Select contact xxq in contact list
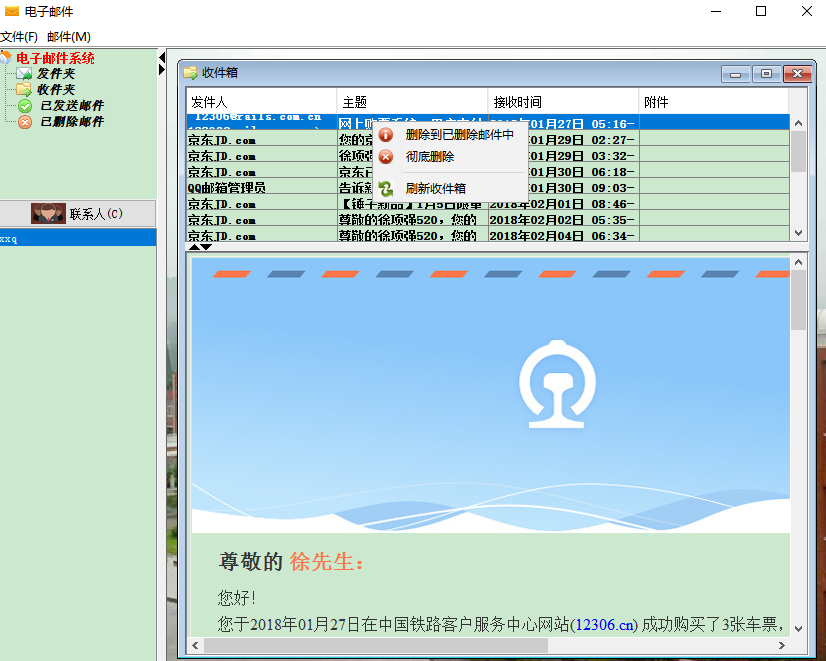Image resolution: width=826 pixels, height=661 pixels. pyautogui.click(x=78, y=238)
